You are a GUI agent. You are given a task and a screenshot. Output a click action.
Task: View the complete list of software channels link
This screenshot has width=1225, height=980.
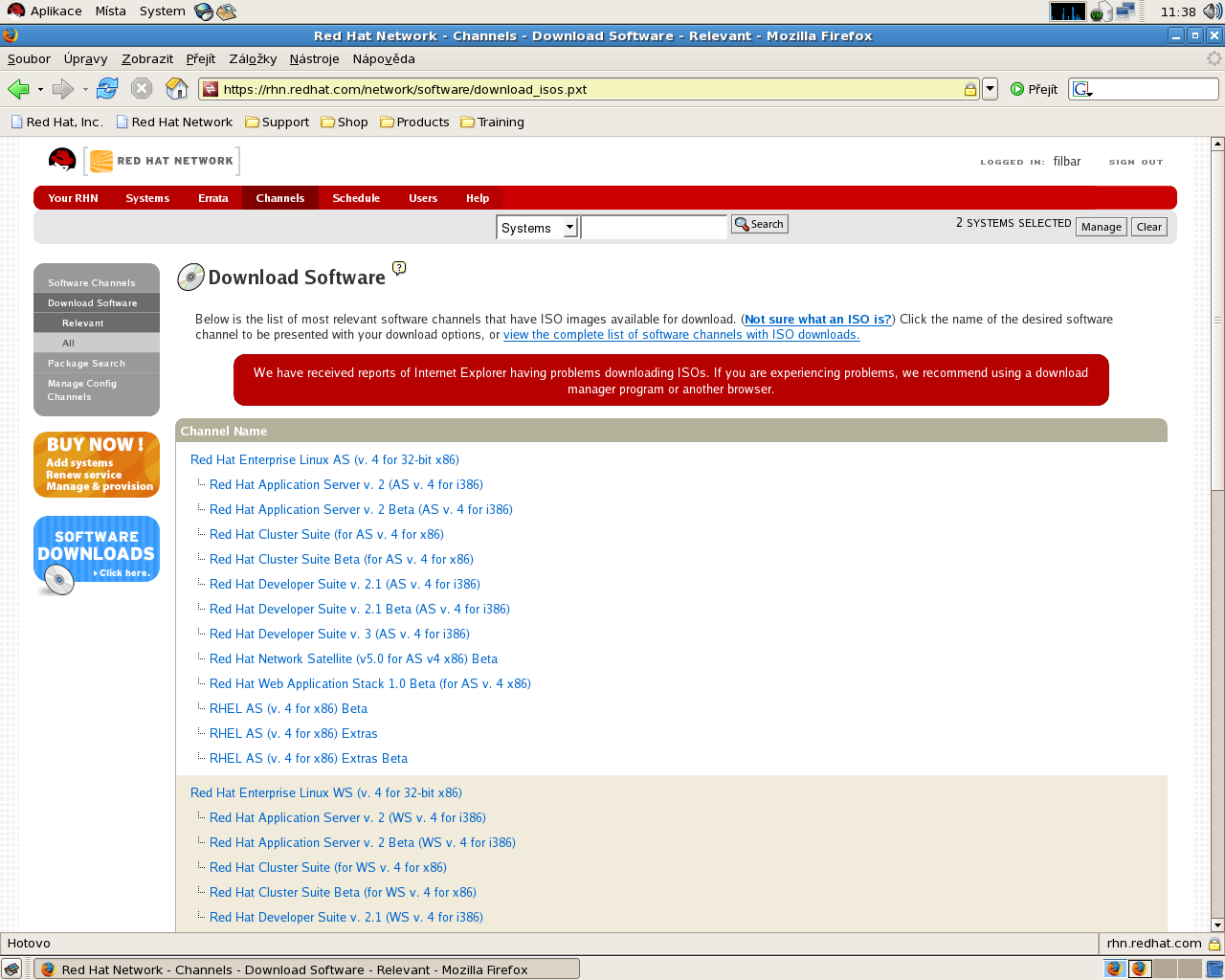[681, 335]
